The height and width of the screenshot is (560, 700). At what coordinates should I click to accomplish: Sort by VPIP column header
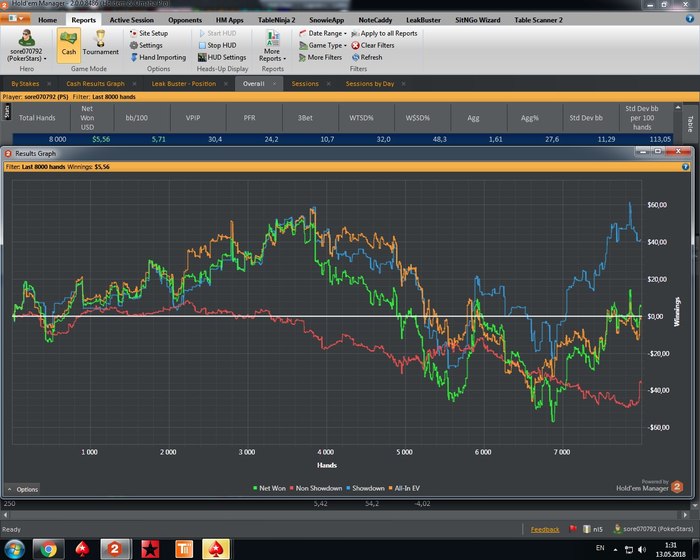(193, 118)
